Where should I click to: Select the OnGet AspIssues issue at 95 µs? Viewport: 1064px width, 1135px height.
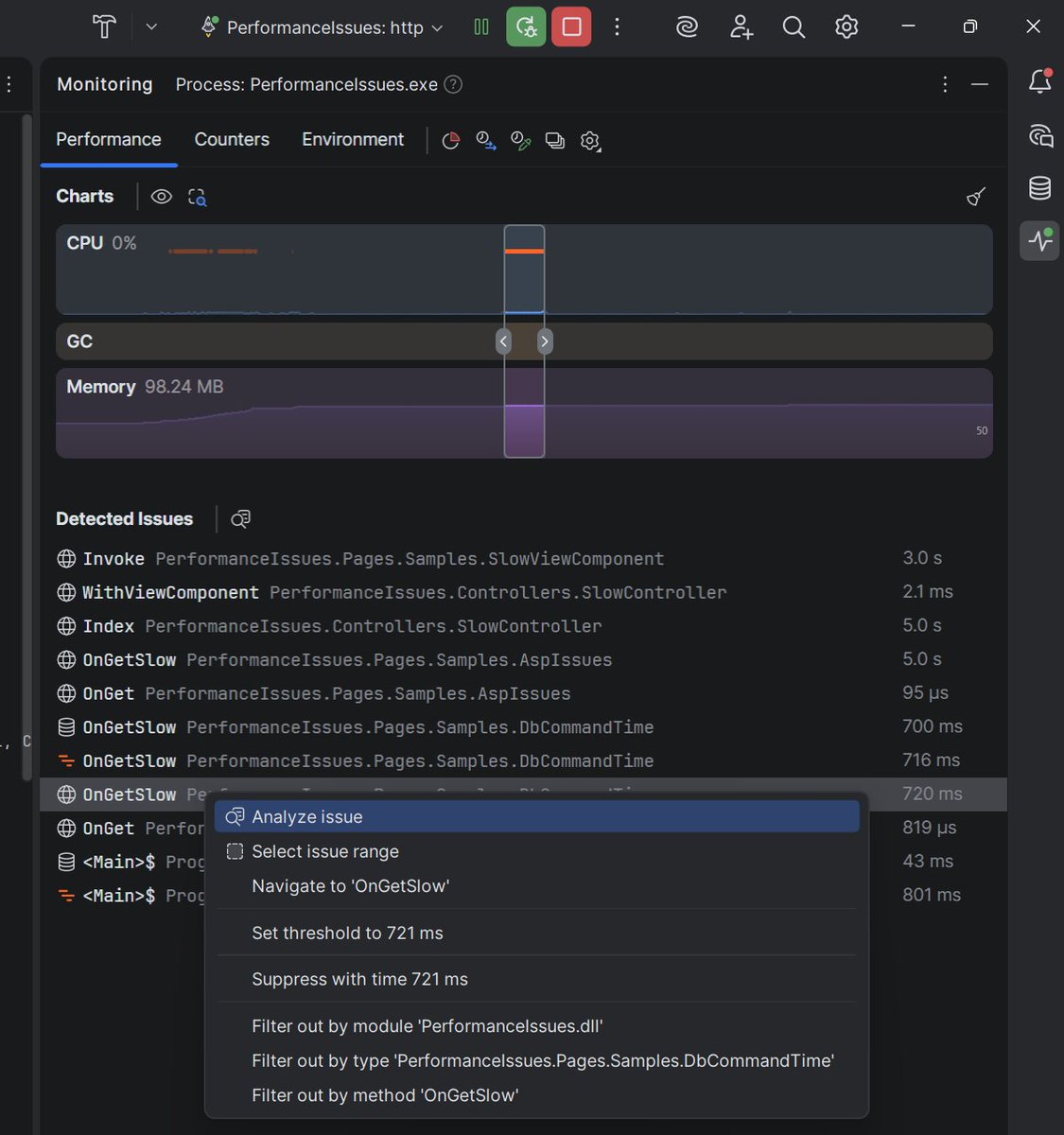point(523,693)
